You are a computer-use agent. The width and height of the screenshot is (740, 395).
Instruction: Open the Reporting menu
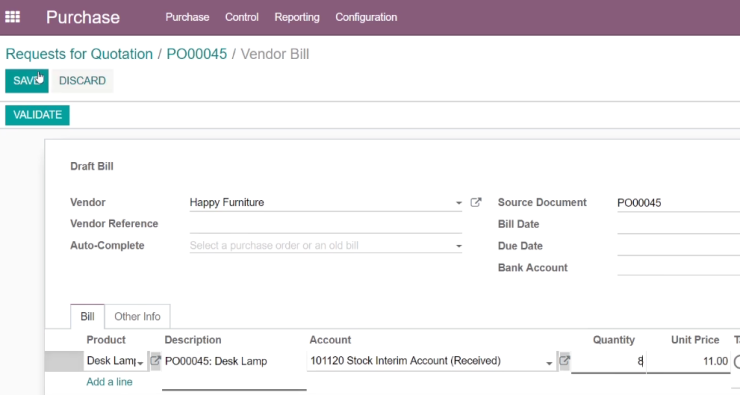297,17
